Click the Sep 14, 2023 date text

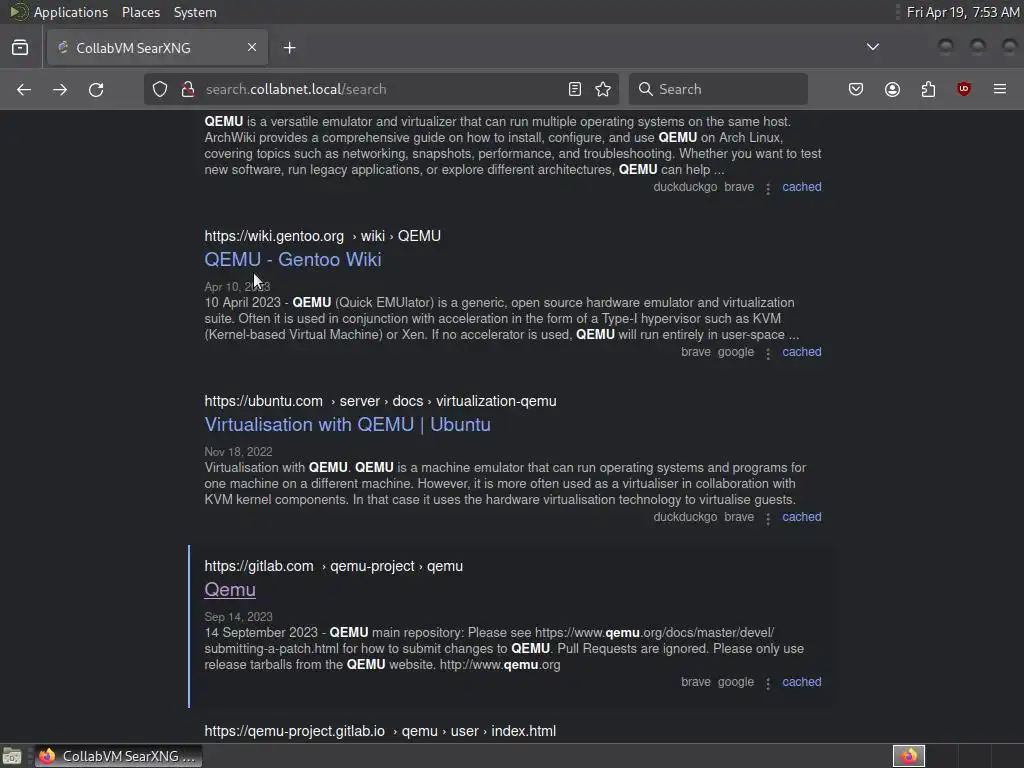point(238,617)
